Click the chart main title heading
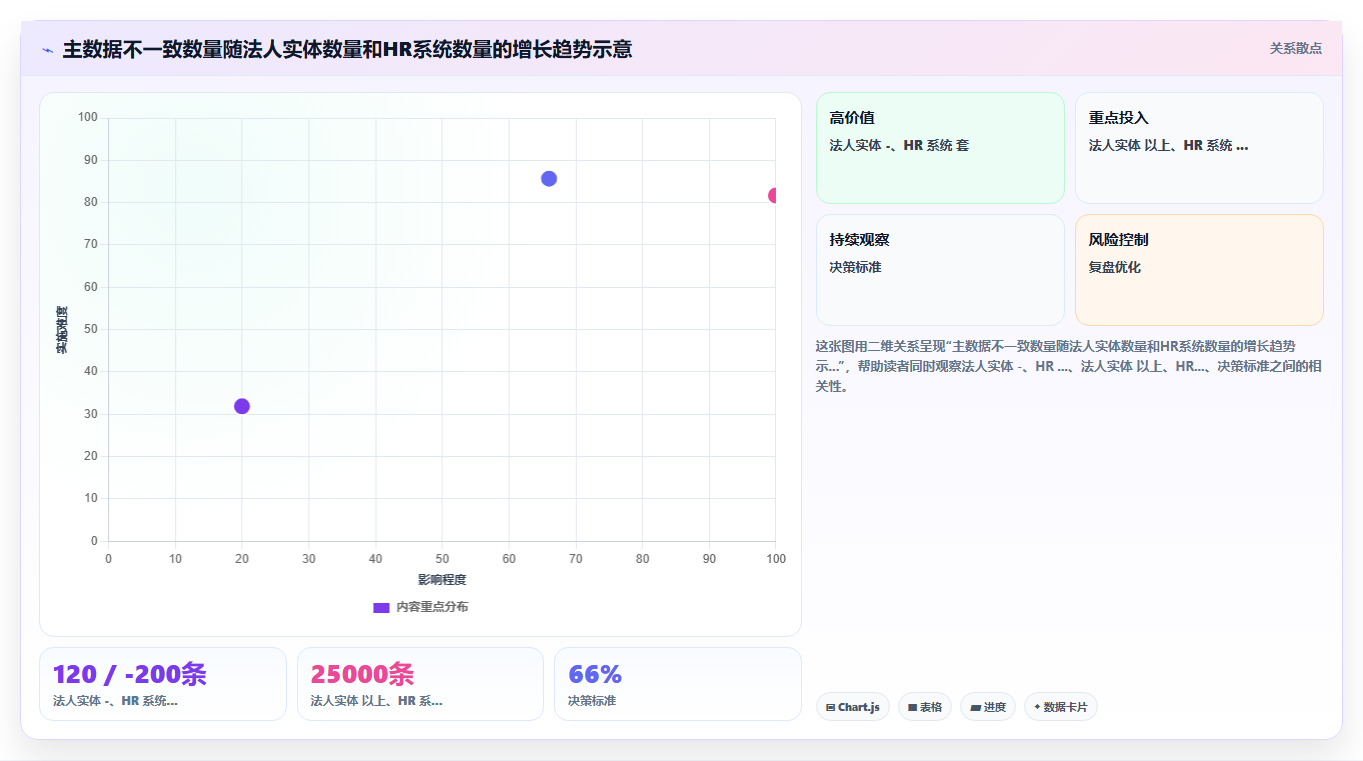1363x761 pixels. pyautogui.click(x=347, y=49)
